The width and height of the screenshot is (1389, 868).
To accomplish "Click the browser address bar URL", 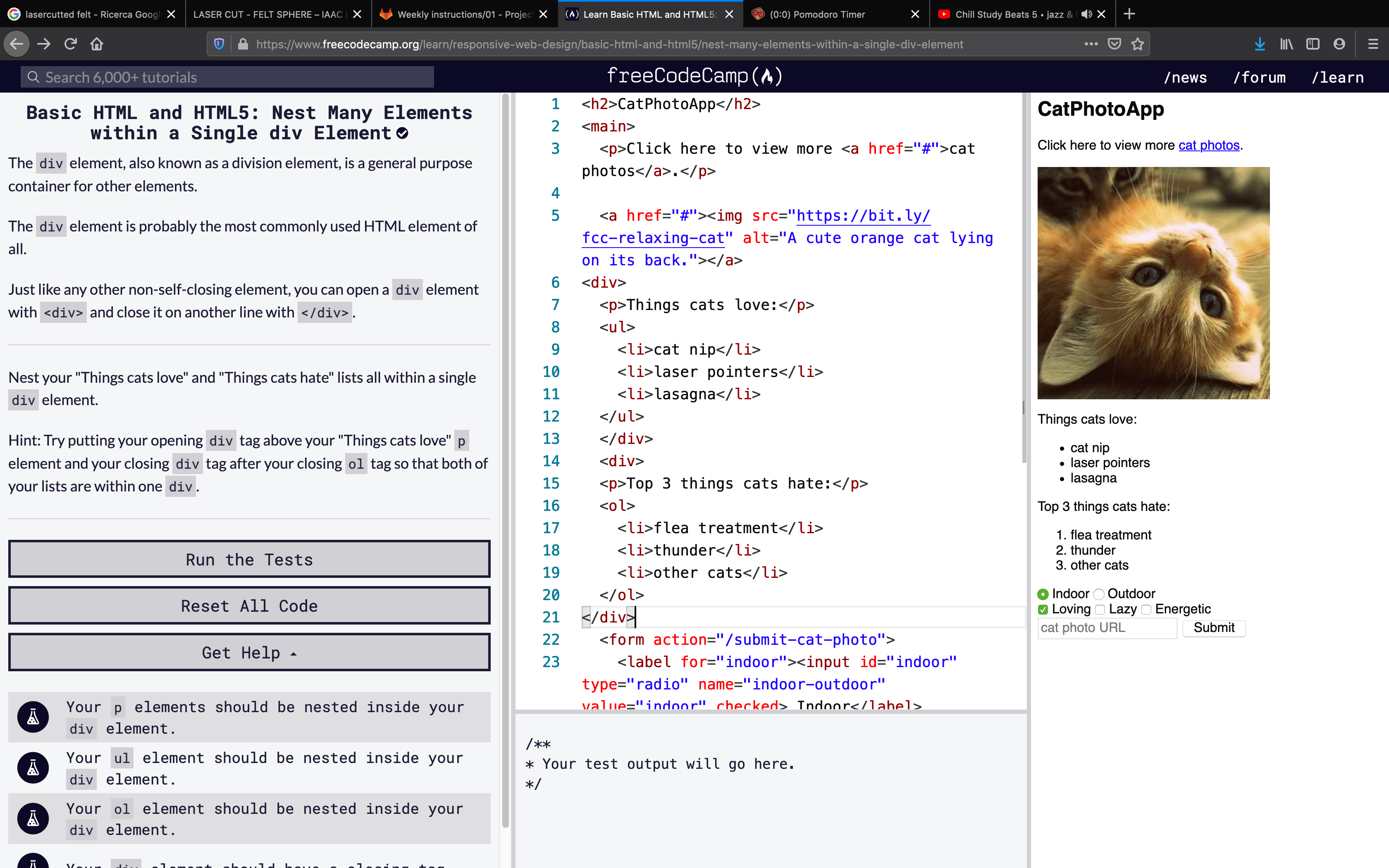I will (x=610, y=44).
